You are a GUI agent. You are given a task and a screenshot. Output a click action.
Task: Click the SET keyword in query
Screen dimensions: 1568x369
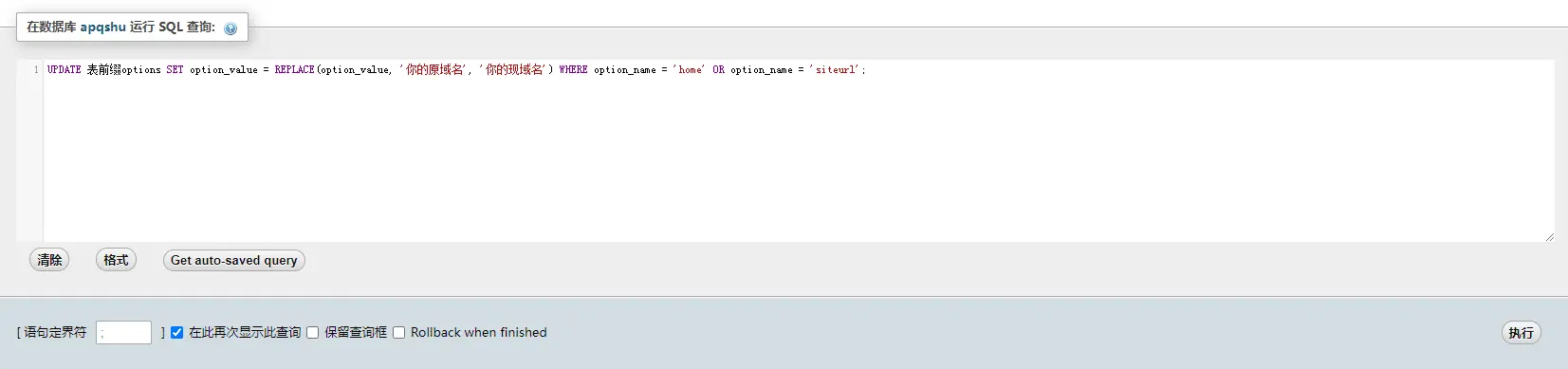coord(175,69)
